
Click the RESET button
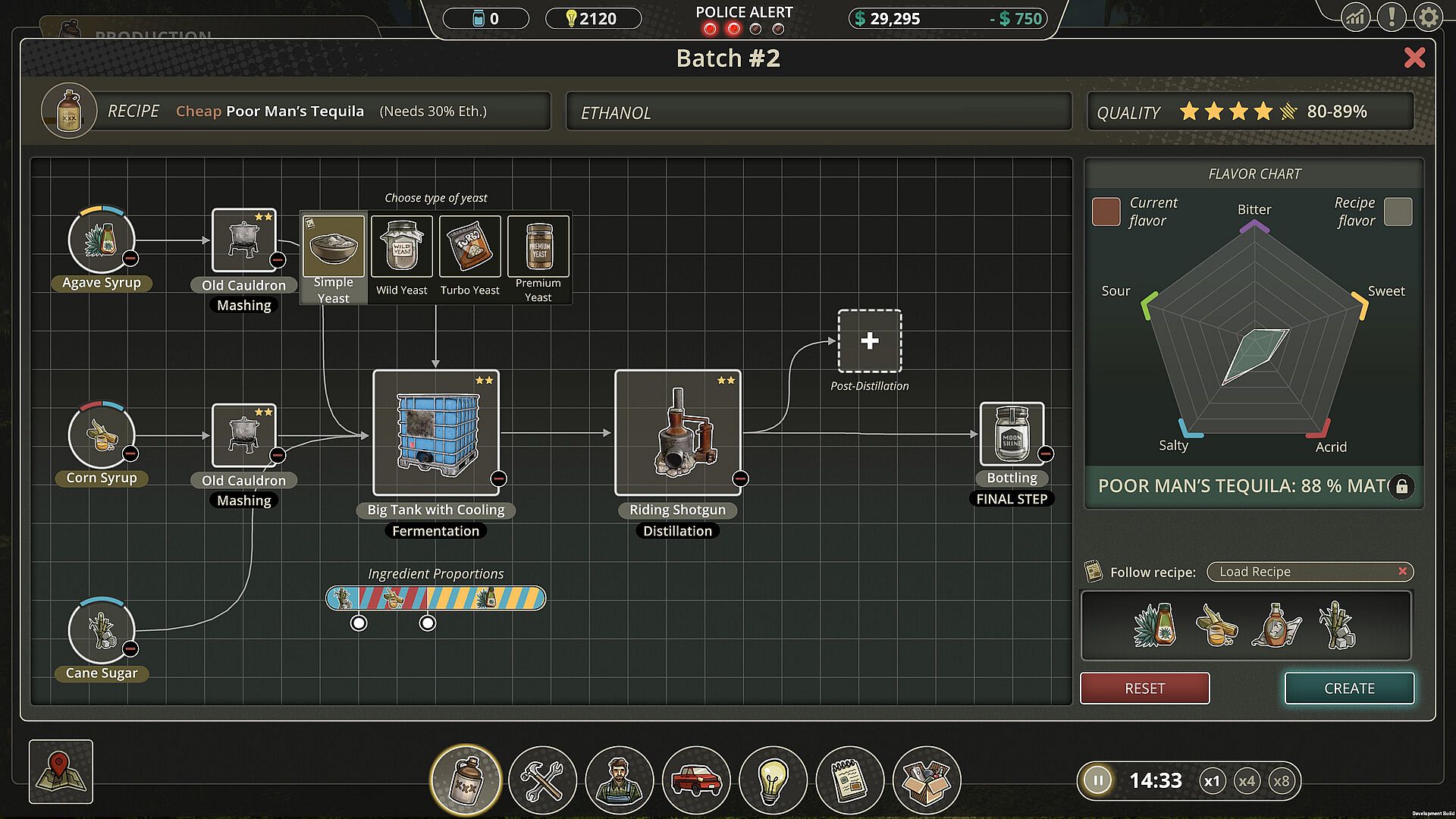pyautogui.click(x=1144, y=688)
